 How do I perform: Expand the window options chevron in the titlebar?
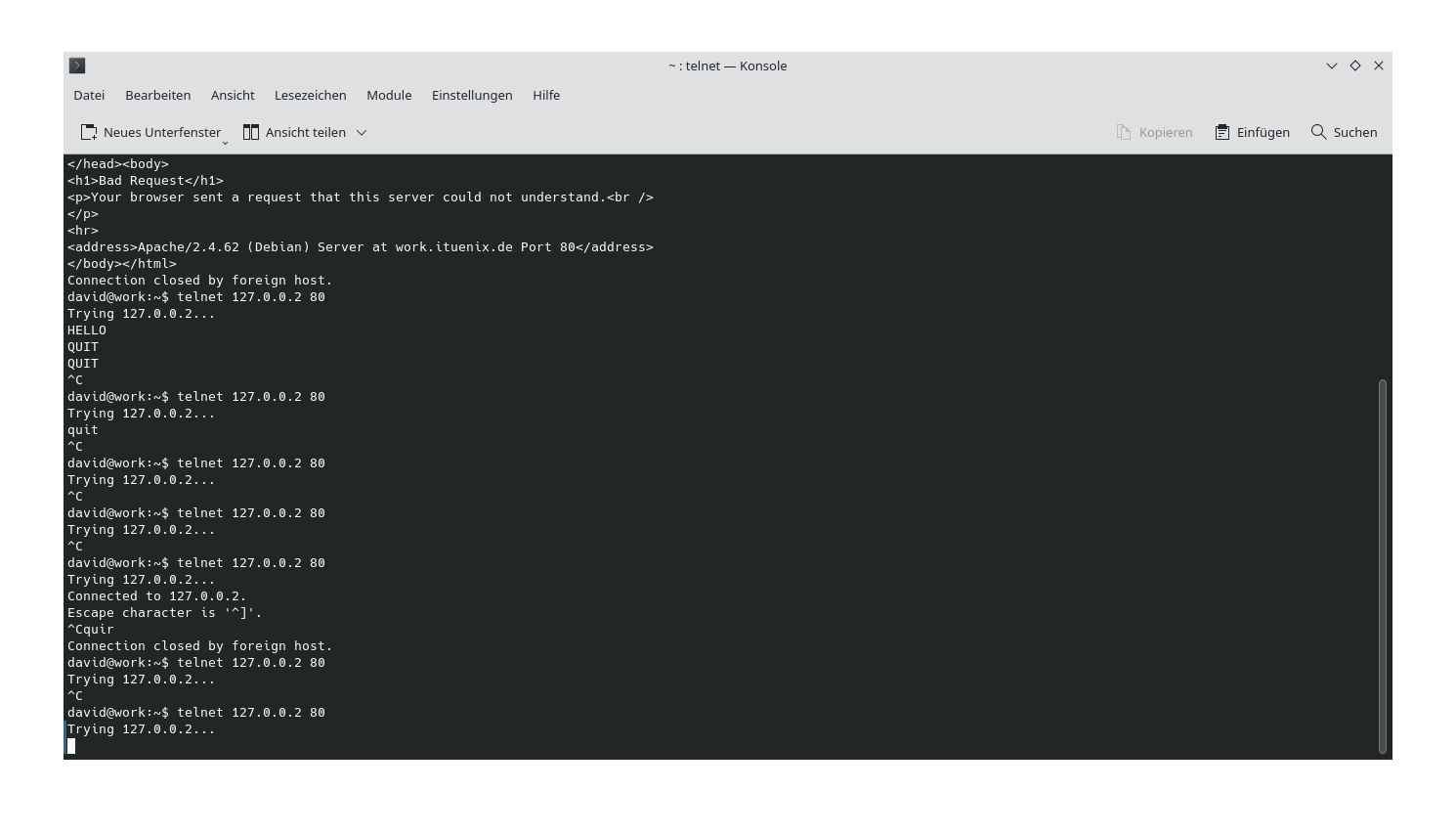tap(1331, 66)
